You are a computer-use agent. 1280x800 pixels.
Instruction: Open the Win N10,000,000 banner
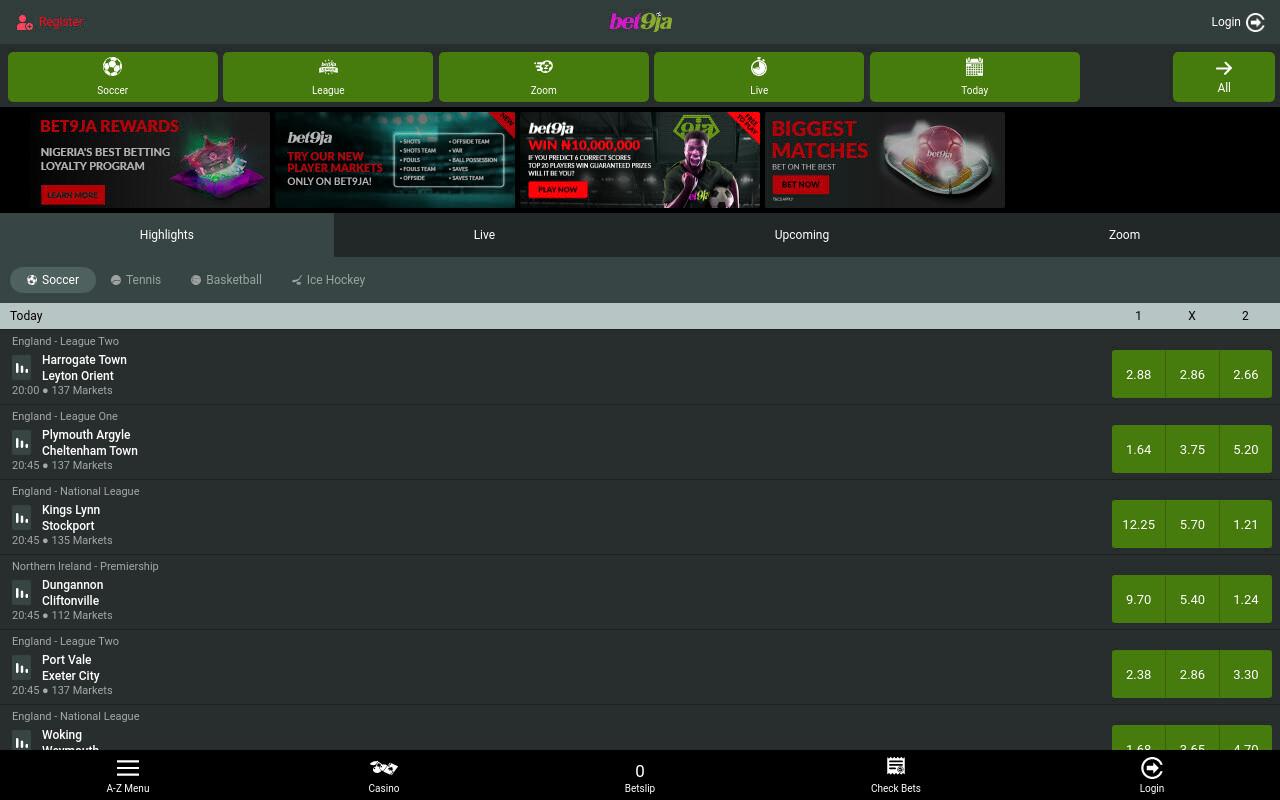[x=640, y=160]
